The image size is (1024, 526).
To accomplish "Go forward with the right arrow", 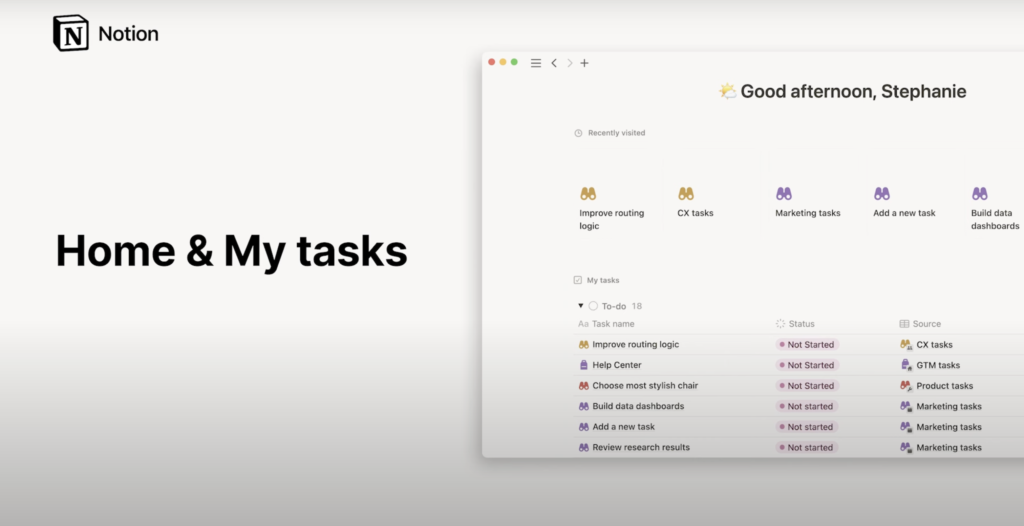I will coord(570,63).
